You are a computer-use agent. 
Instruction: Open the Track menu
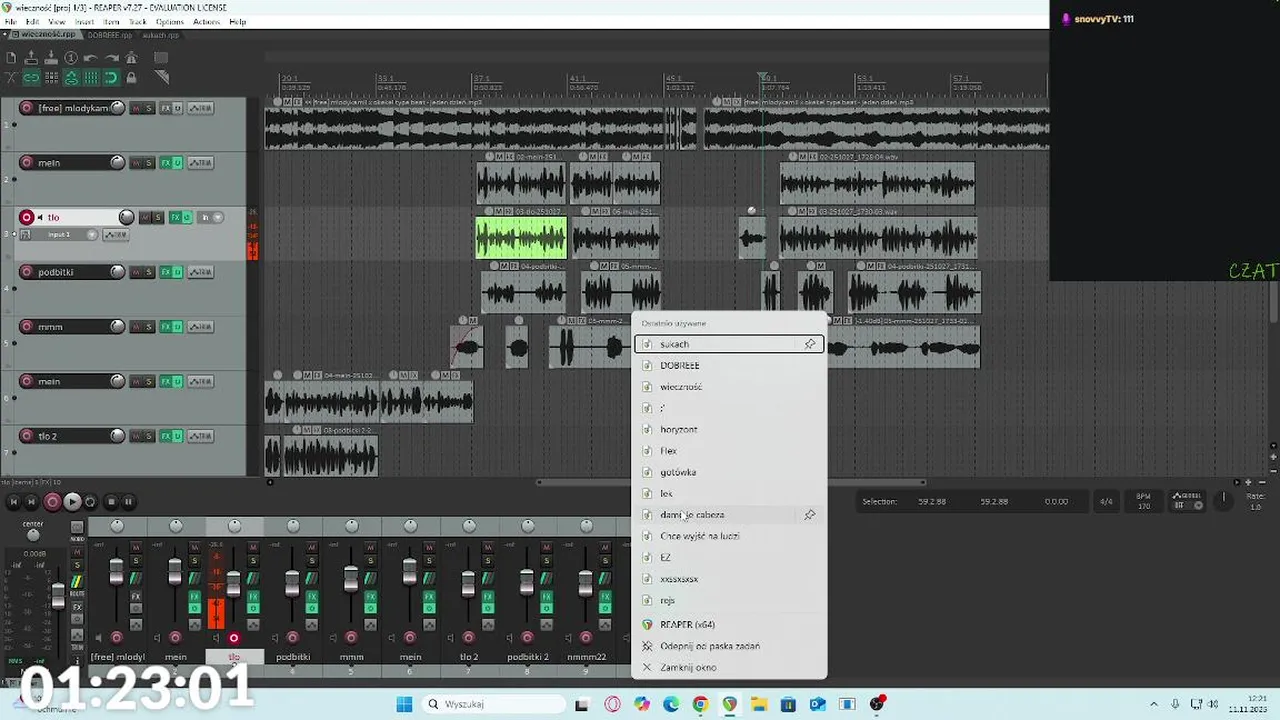click(x=138, y=21)
